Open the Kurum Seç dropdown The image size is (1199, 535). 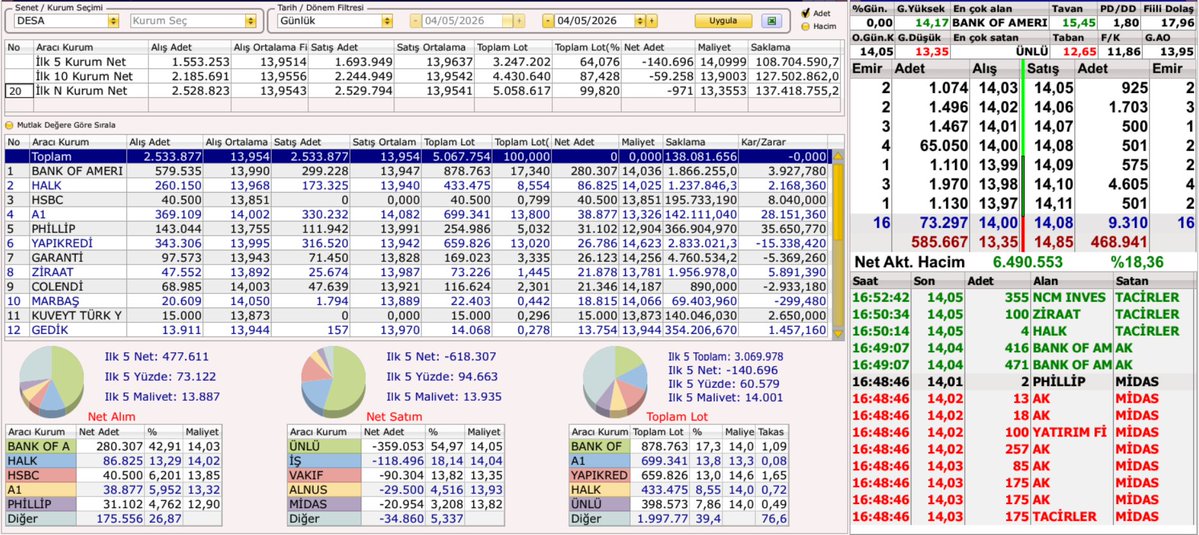click(252, 21)
